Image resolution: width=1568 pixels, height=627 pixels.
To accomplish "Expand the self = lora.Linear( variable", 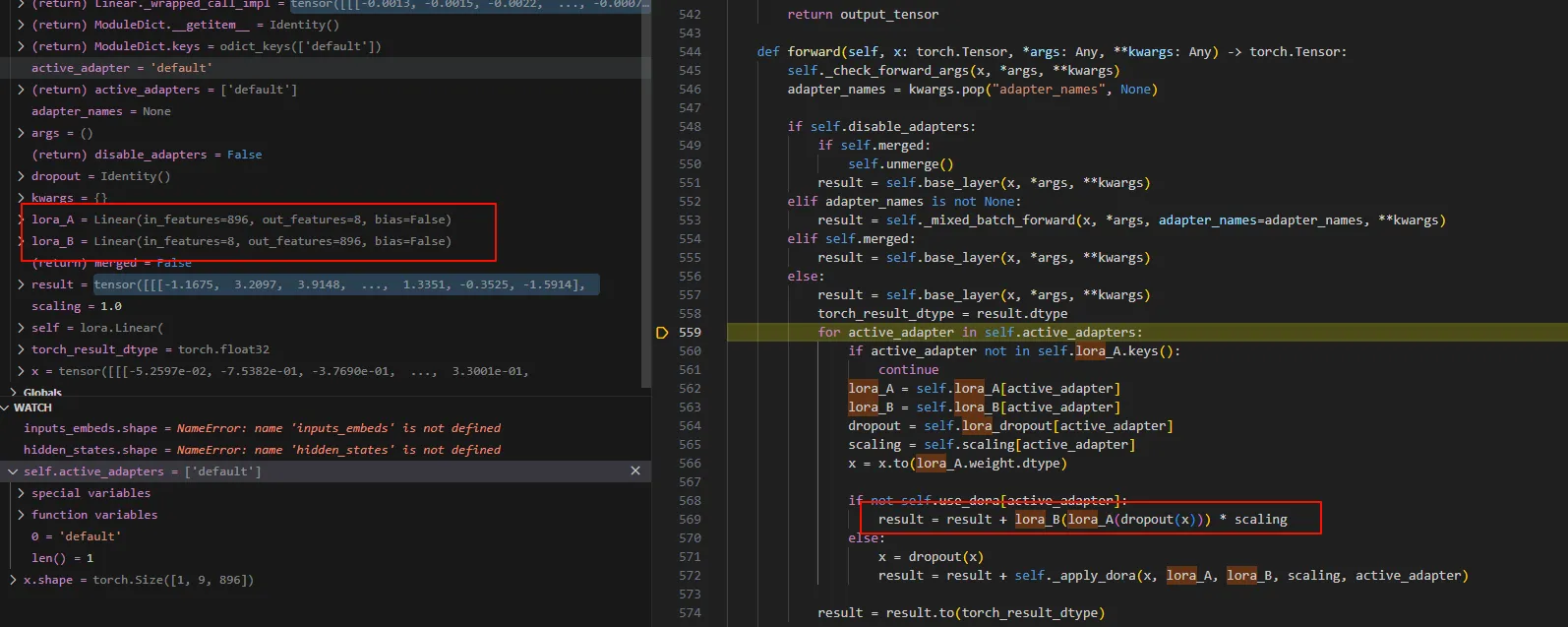I will pos(22,328).
